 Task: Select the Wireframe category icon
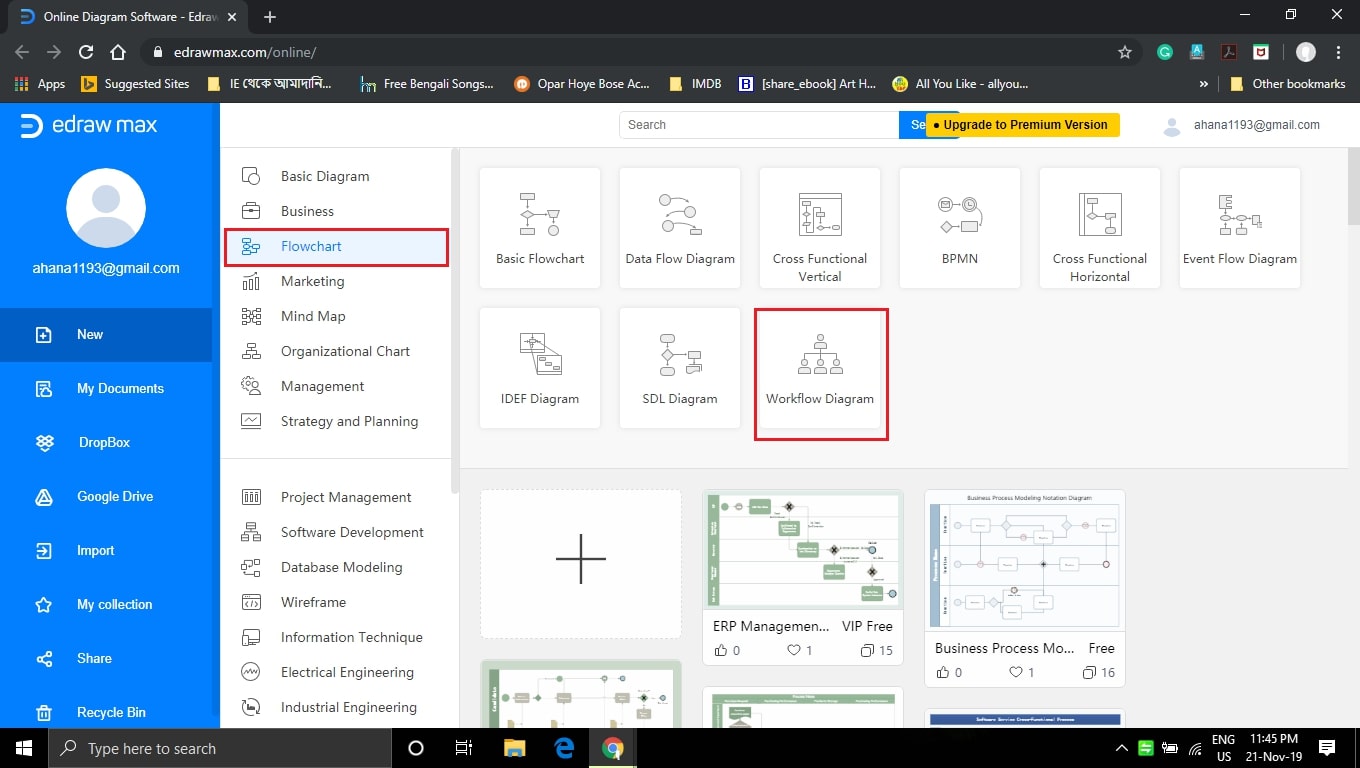[x=250, y=602]
